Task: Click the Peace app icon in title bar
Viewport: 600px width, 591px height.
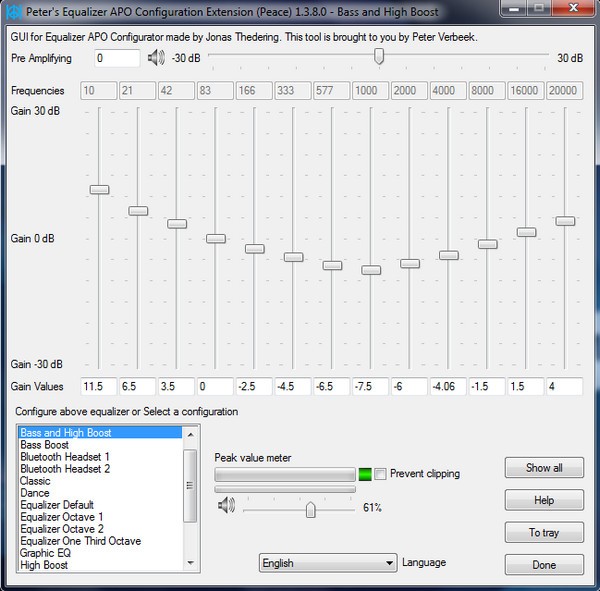Action: [x=14, y=12]
